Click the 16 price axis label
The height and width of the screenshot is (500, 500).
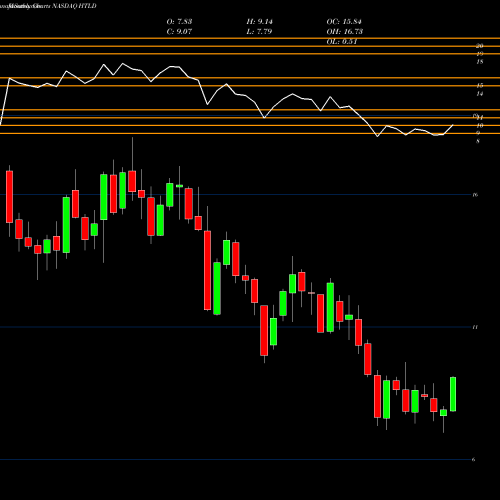tap(475, 195)
